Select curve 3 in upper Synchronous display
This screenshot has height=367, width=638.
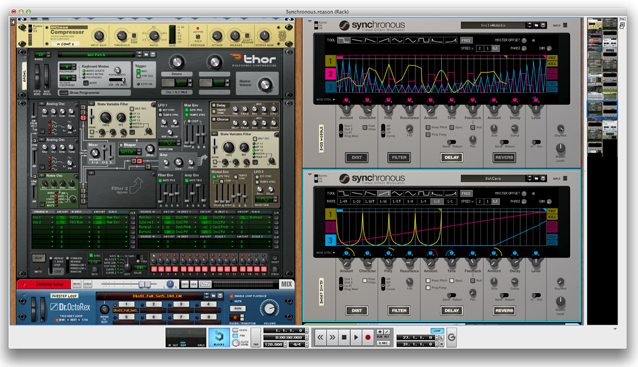click(330, 87)
